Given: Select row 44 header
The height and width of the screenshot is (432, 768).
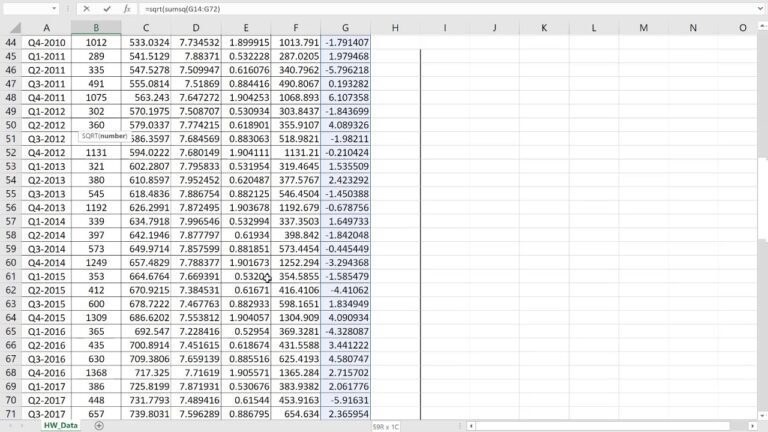Looking at the screenshot, I should coord(11,44).
